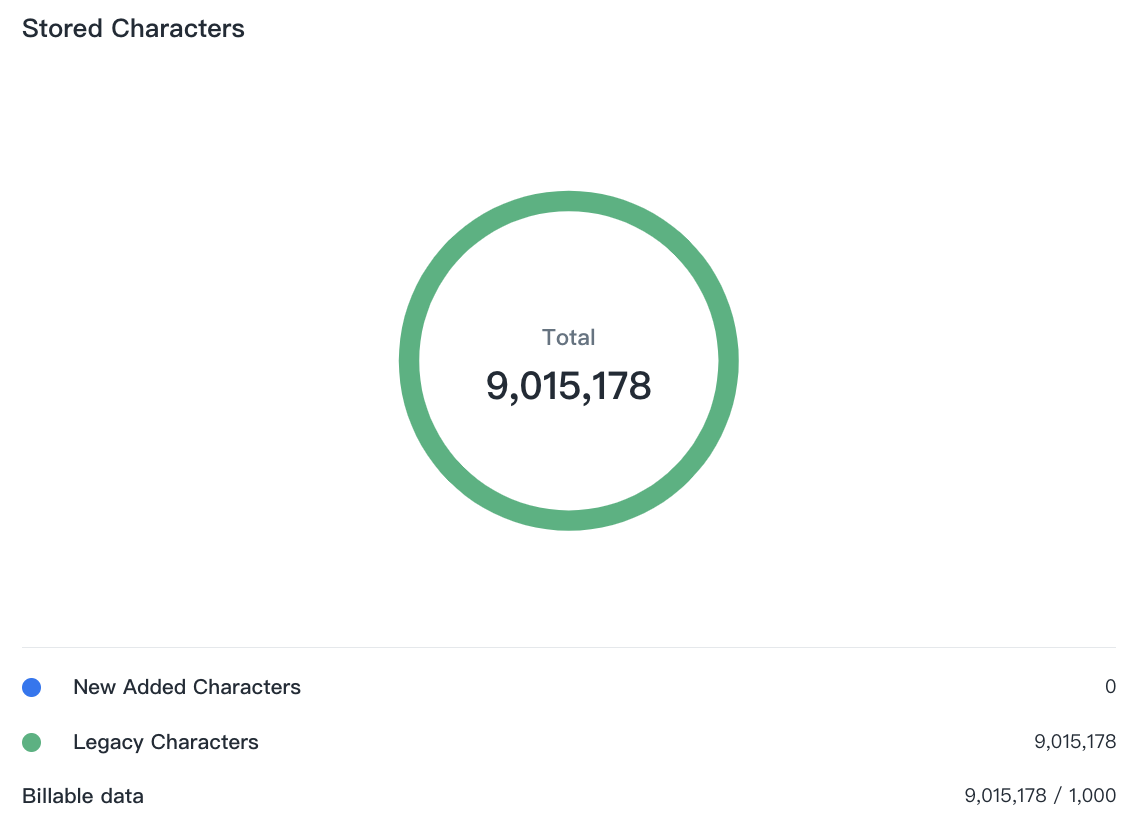Click the 9,015,178 used figure in Billable data

pos(1005,797)
